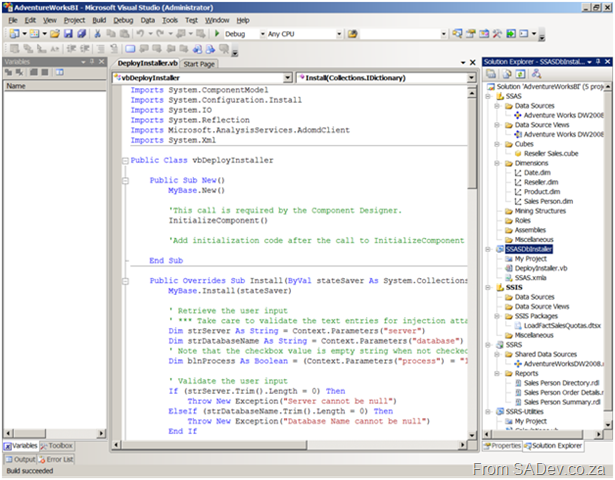This screenshot has width=615, height=480.
Task: Open the vbDeployInstaller class name dropdown
Action: 288,78
